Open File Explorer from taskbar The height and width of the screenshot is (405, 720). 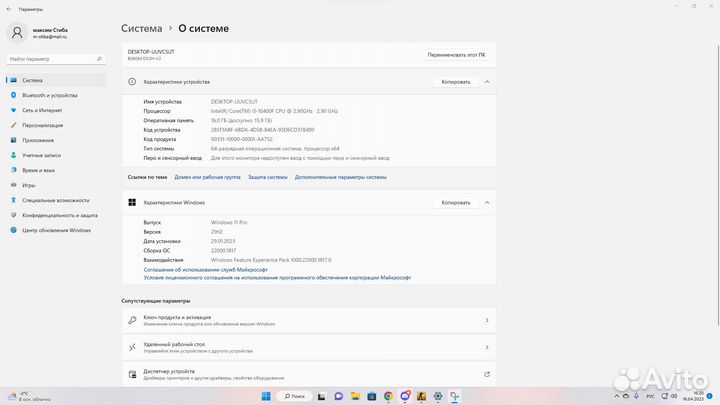(355, 396)
